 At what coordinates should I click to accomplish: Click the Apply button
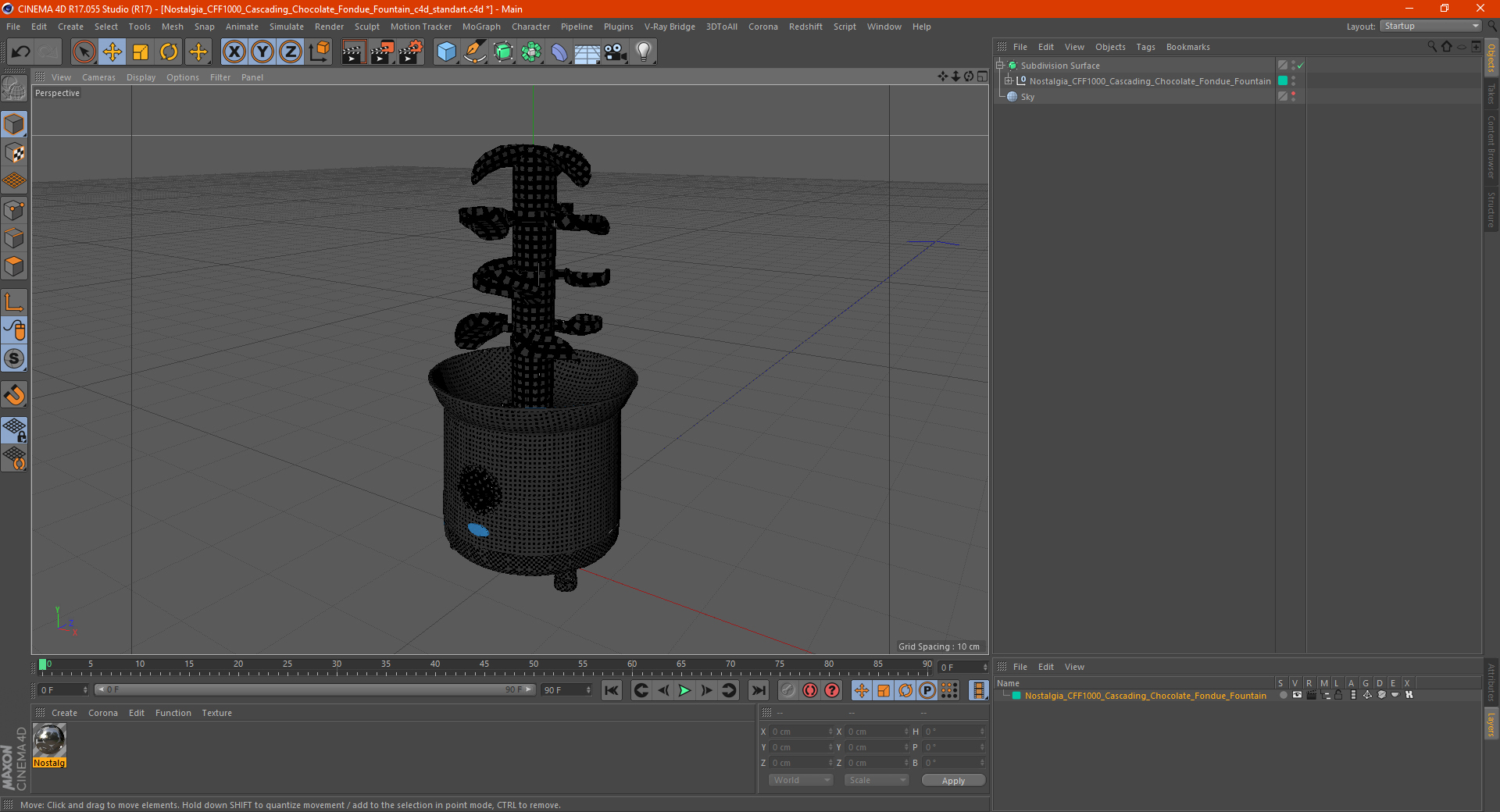pos(953,780)
